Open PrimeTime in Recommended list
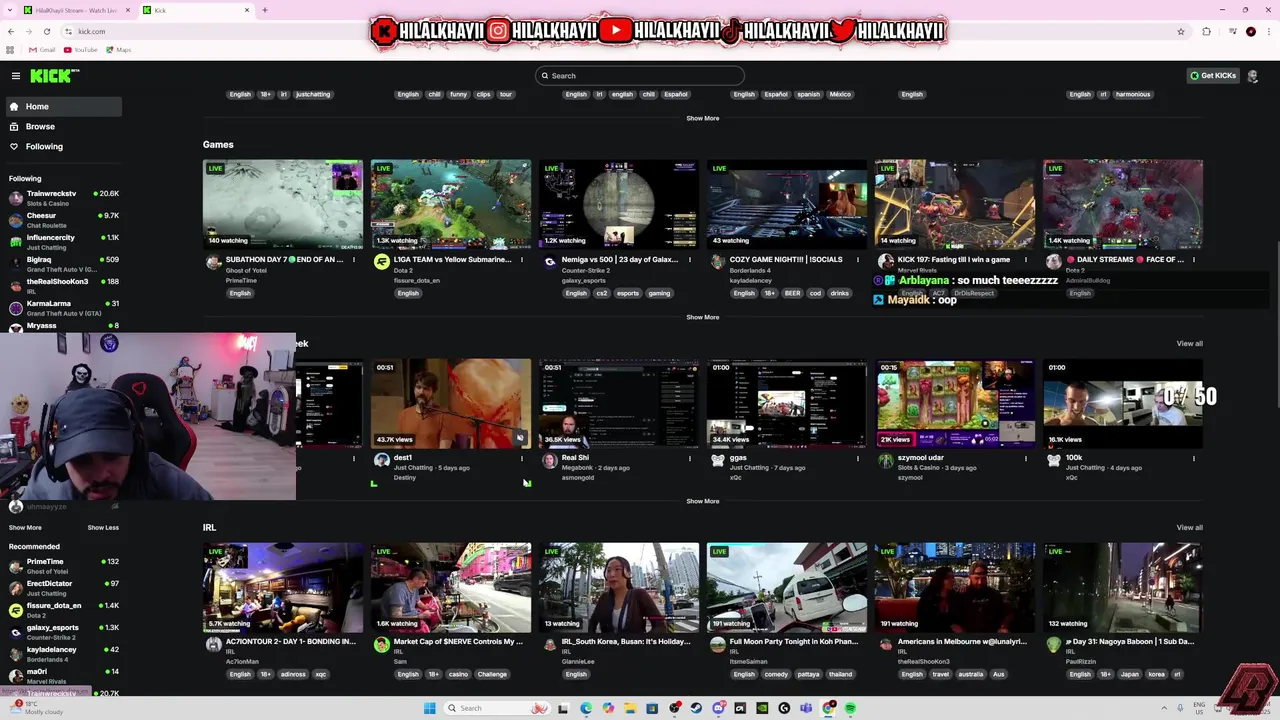 point(64,565)
